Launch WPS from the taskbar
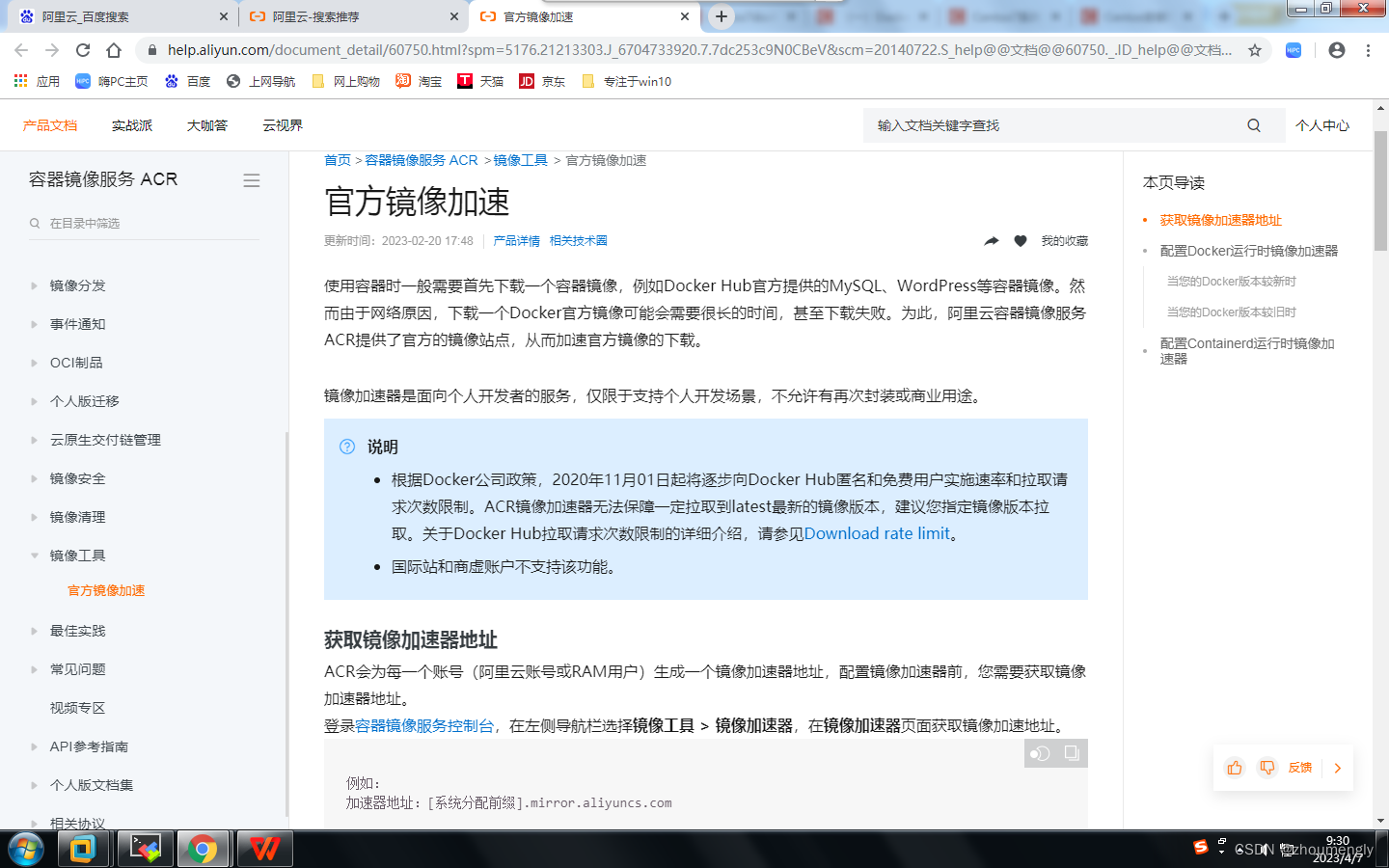Viewport: 1389px width, 868px height. coord(263,849)
